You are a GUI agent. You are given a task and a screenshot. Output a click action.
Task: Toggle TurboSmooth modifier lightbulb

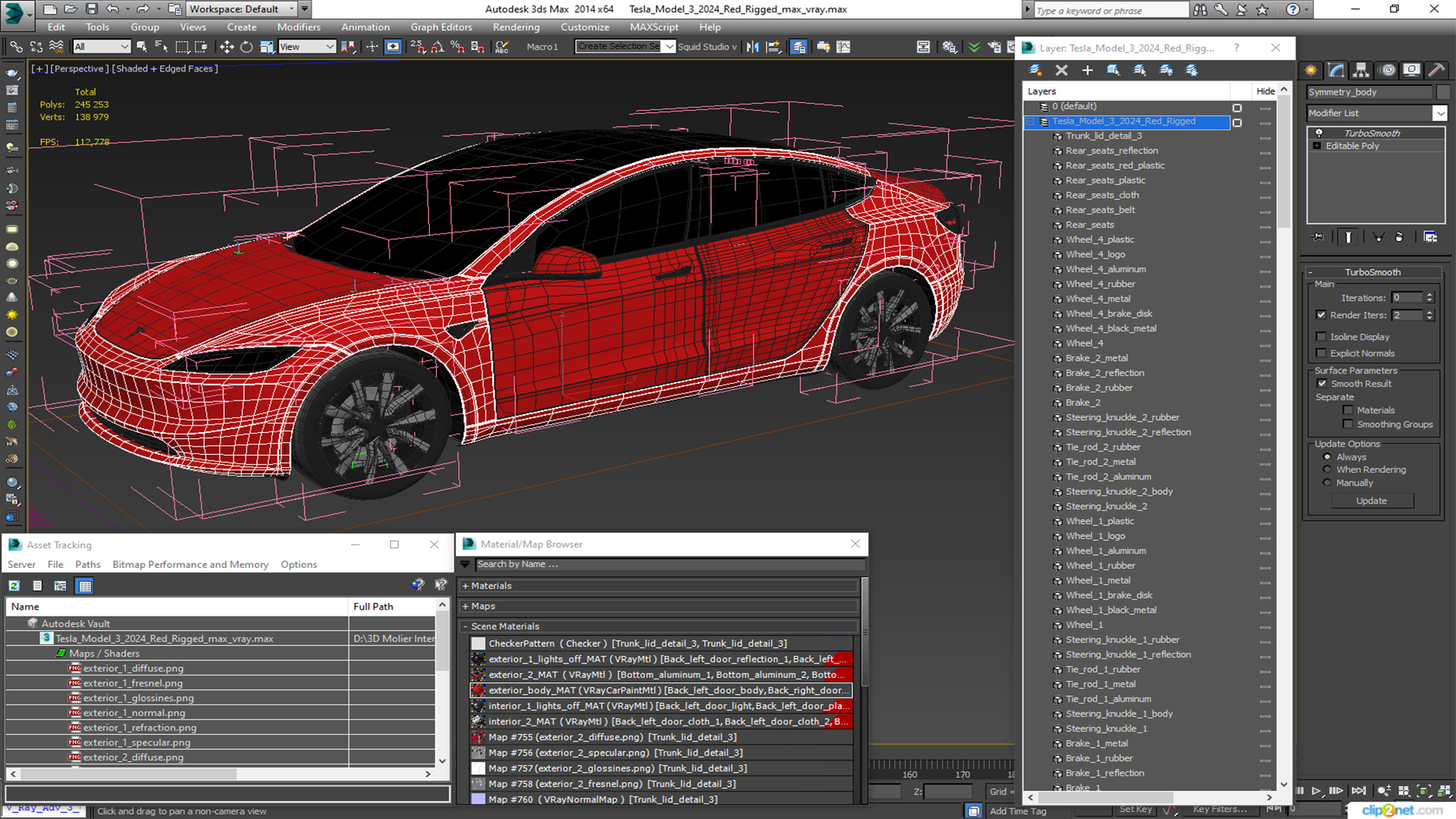point(1319,133)
